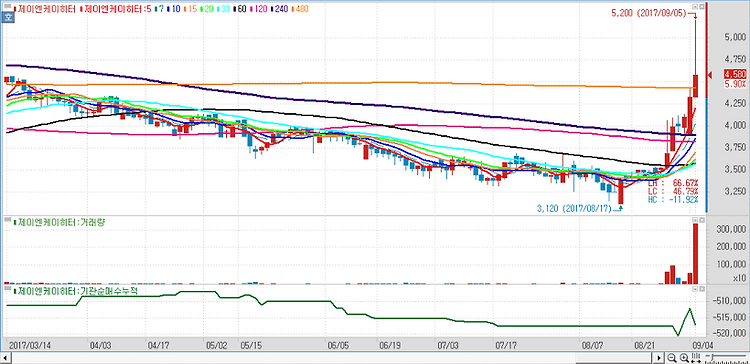The width and height of the screenshot is (750, 364).
Task: Open the 기관순매수누적 pane dropdown button
Action: tap(696, 289)
